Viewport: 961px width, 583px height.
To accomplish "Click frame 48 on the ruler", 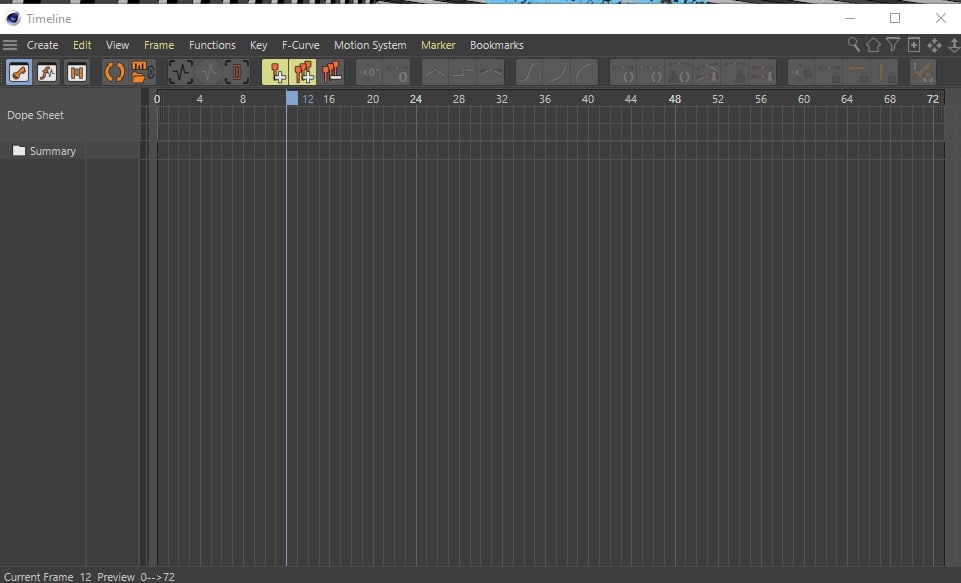I will [x=674, y=99].
